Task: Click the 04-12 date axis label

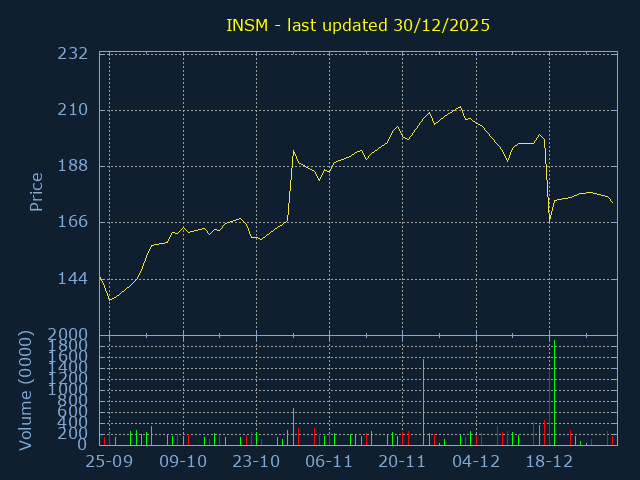Action: coord(476,462)
